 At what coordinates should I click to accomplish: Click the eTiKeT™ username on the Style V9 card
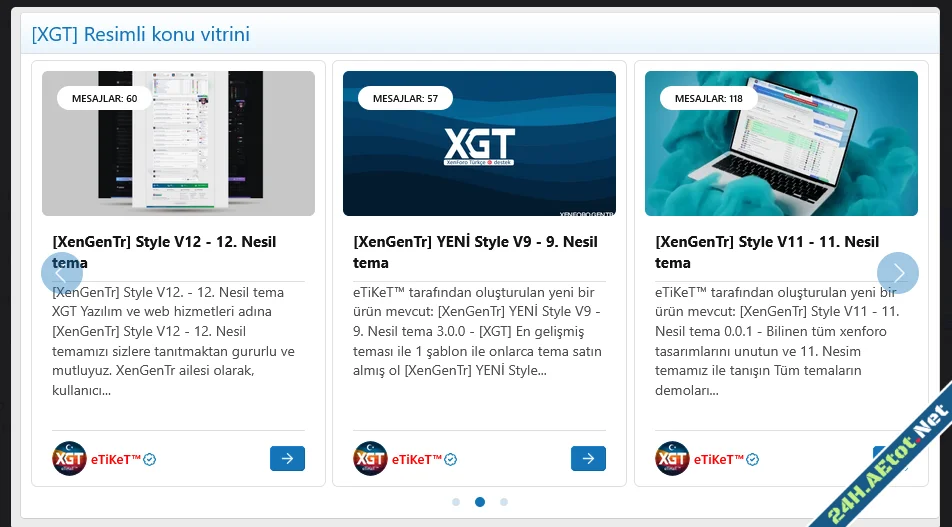click(417, 460)
